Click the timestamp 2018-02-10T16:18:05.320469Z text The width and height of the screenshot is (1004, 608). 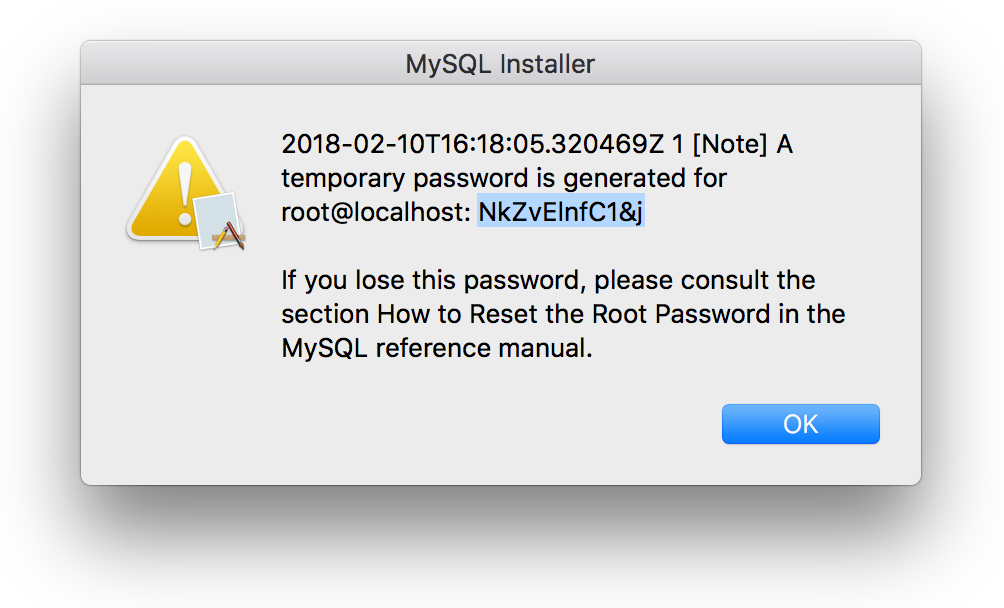[472, 145]
